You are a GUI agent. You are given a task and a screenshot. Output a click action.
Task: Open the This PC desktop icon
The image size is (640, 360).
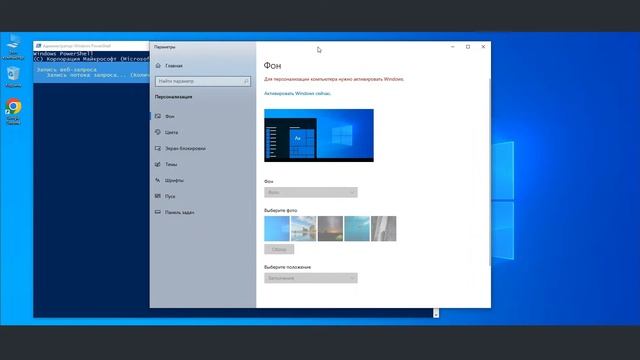tap(13, 46)
